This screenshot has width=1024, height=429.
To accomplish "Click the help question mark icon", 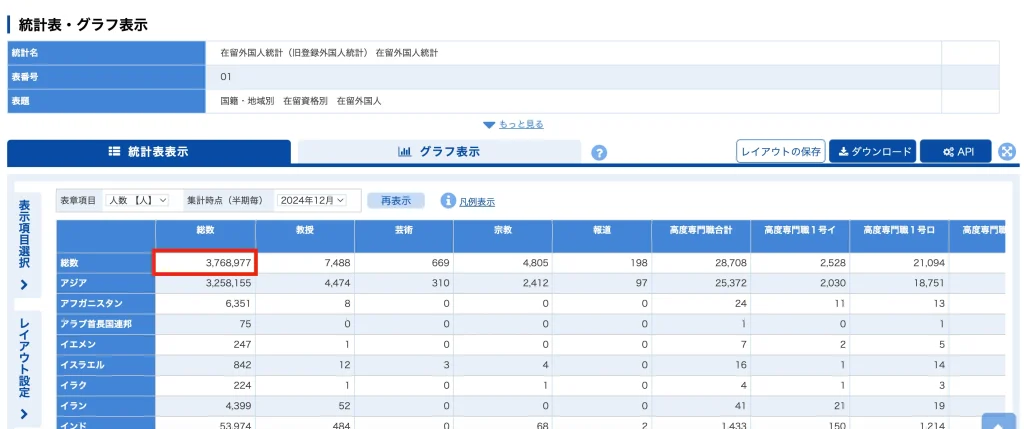I will 600,153.
